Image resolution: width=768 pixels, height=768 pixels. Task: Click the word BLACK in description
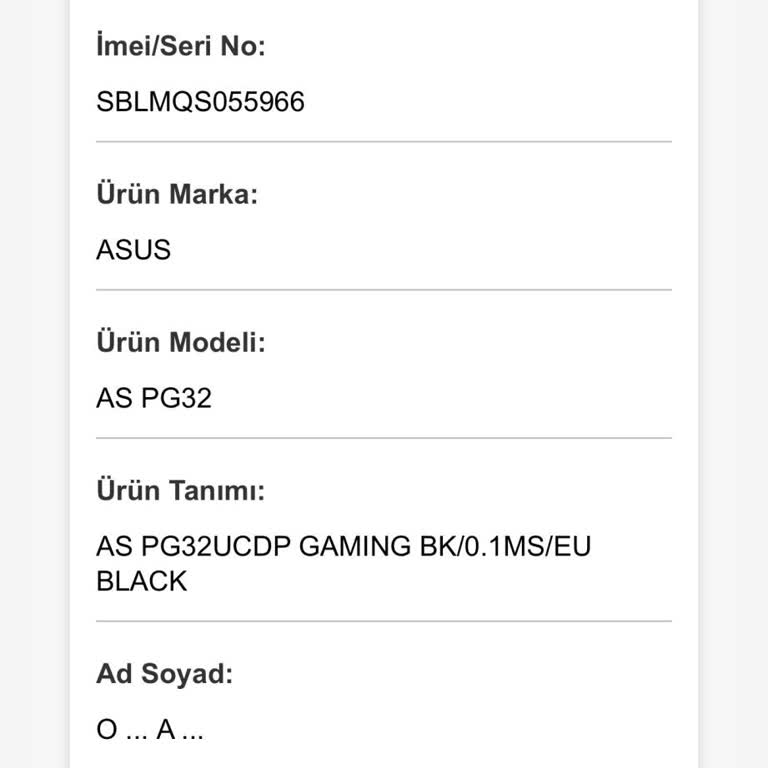[x=141, y=581]
